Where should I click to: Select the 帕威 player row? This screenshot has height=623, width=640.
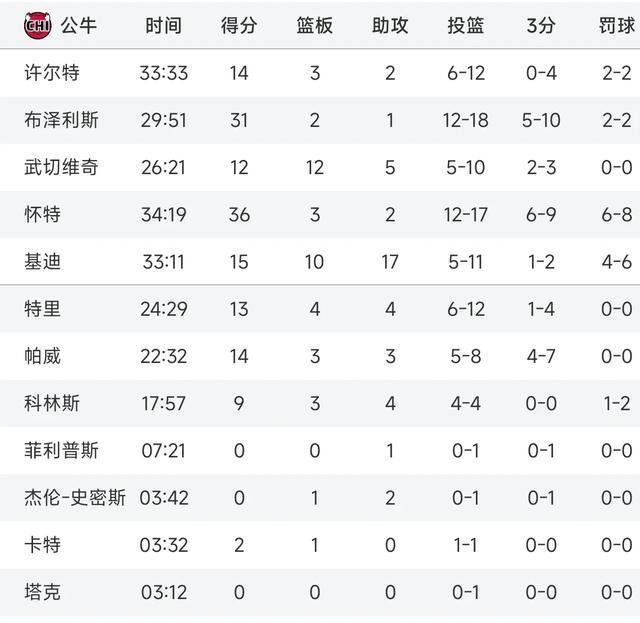320,356
